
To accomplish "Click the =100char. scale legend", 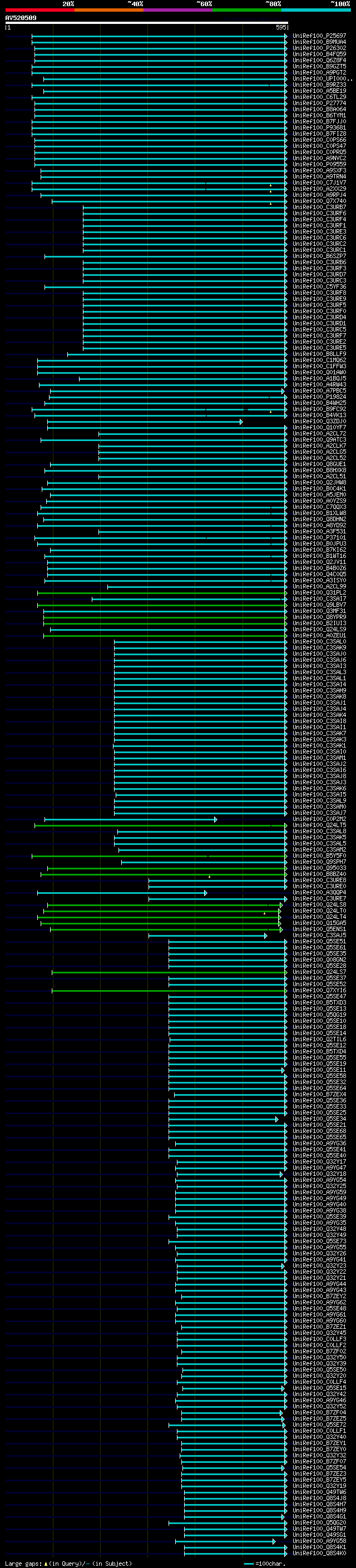I will pyautogui.click(x=264, y=1563).
